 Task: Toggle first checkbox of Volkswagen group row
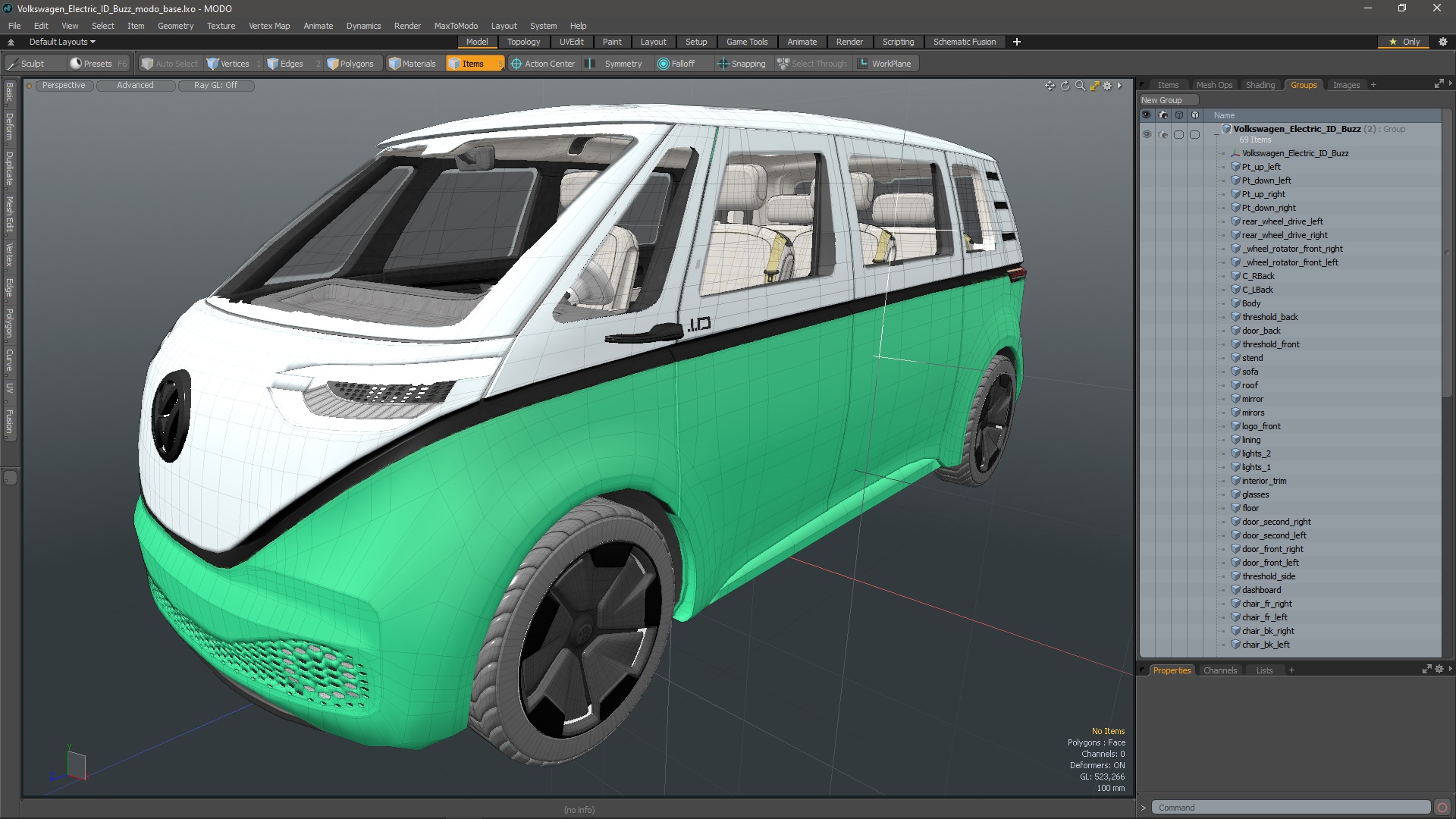pos(1178,134)
